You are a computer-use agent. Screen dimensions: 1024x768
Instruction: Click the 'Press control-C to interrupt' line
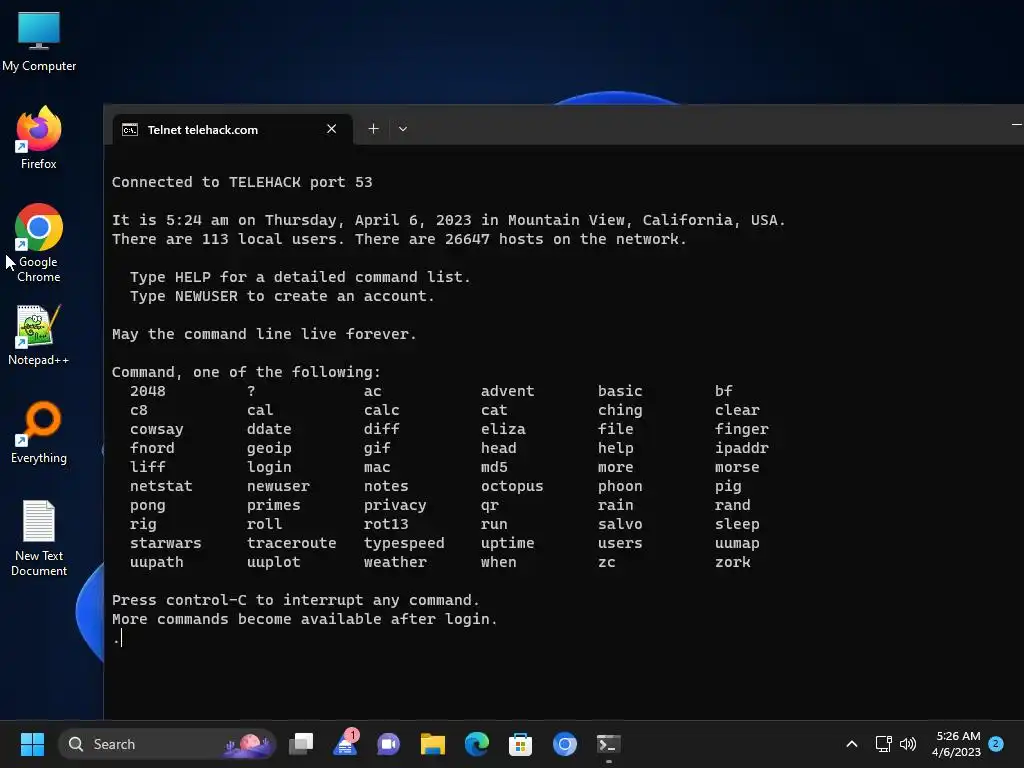[295, 600]
